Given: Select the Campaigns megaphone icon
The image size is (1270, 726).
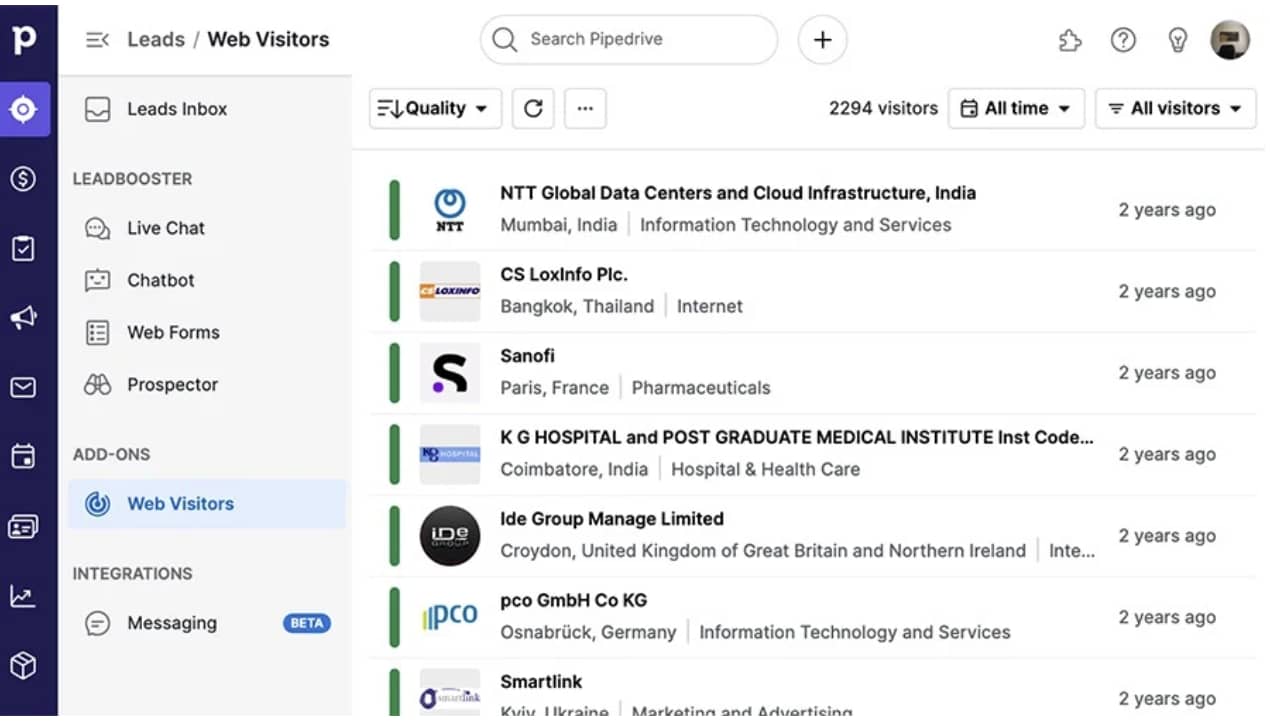Looking at the screenshot, I should [27, 318].
